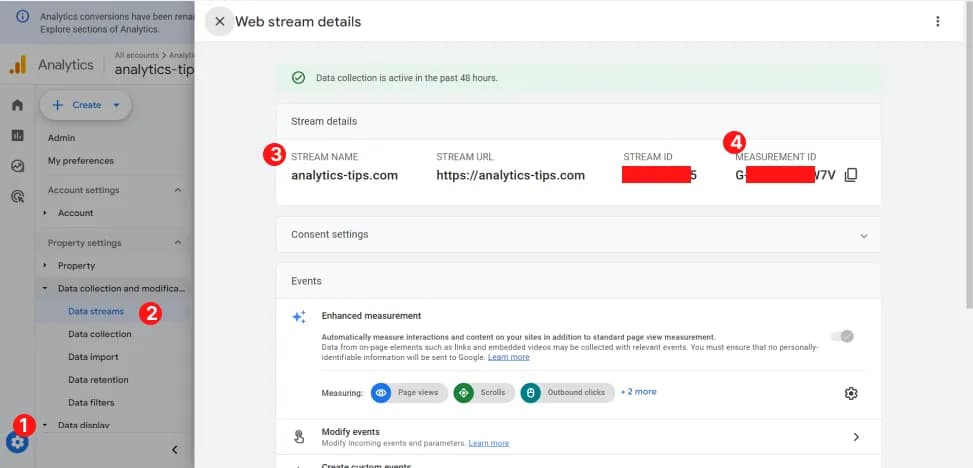The height and width of the screenshot is (468, 973).
Task: Open Advertising icon in sidebar
Action: pyautogui.click(x=17, y=197)
